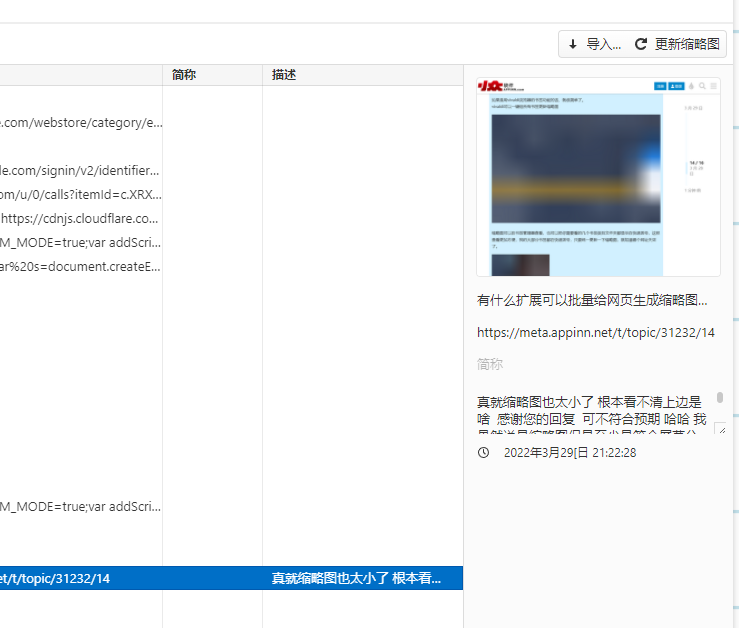This screenshot has height=628, width=739.
Task: Click the bookmark title field 有什么扩展可以批量给网页生成缩略图
Action: (x=593, y=300)
